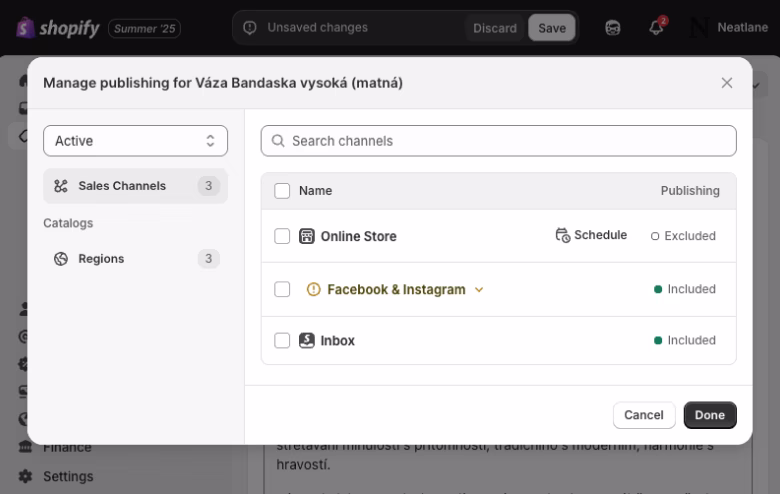Focus the Search channels field
This screenshot has width=780, height=494.
498,141
